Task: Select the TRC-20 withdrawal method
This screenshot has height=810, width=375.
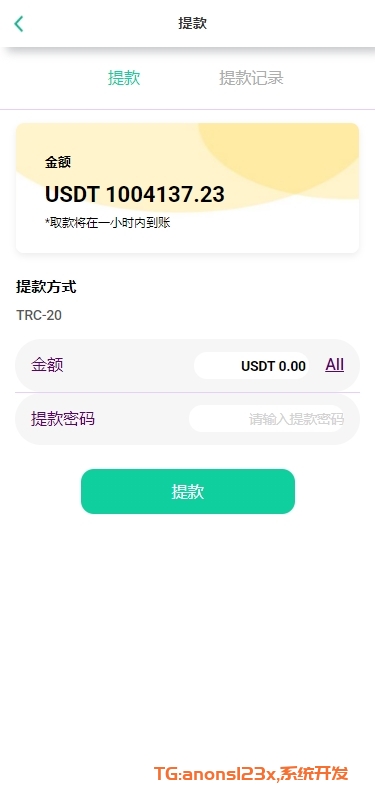Action: coord(39,315)
